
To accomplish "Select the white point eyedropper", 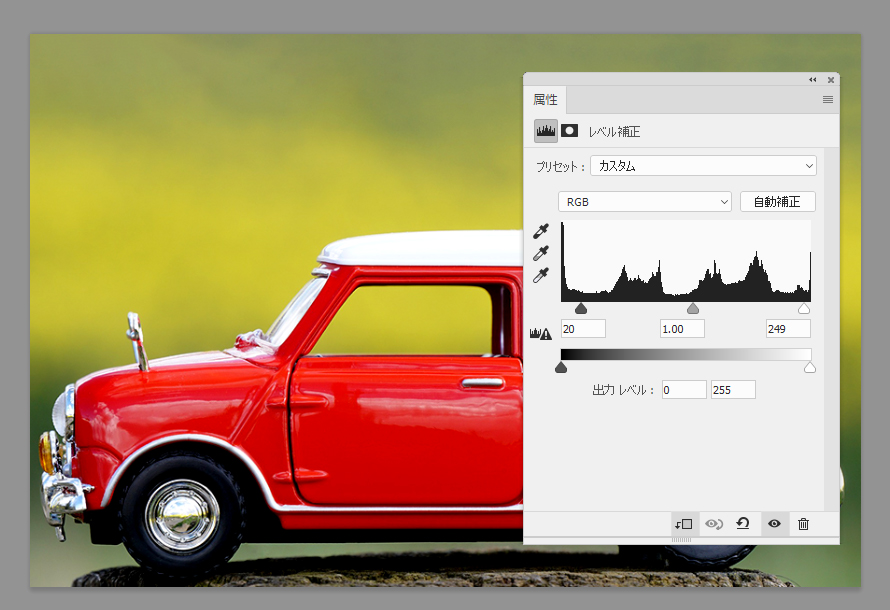I will tap(541, 275).
